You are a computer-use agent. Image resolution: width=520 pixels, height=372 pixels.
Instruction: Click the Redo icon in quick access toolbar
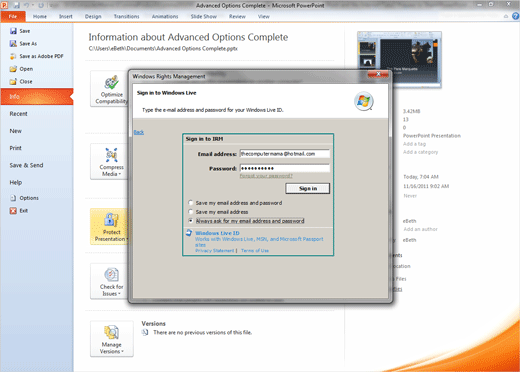(x=41, y=5)
